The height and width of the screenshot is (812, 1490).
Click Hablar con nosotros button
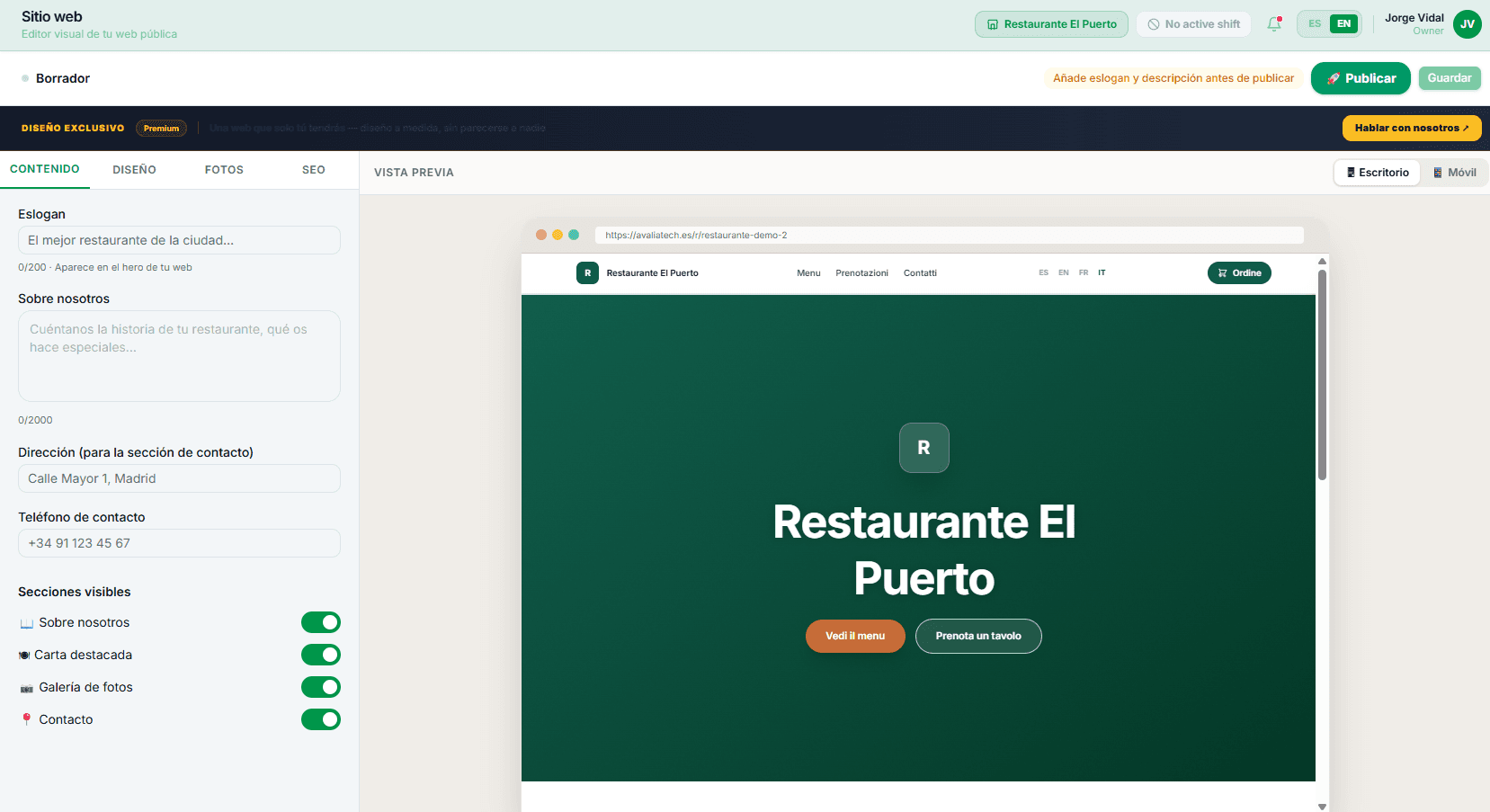click(1412, 128)
